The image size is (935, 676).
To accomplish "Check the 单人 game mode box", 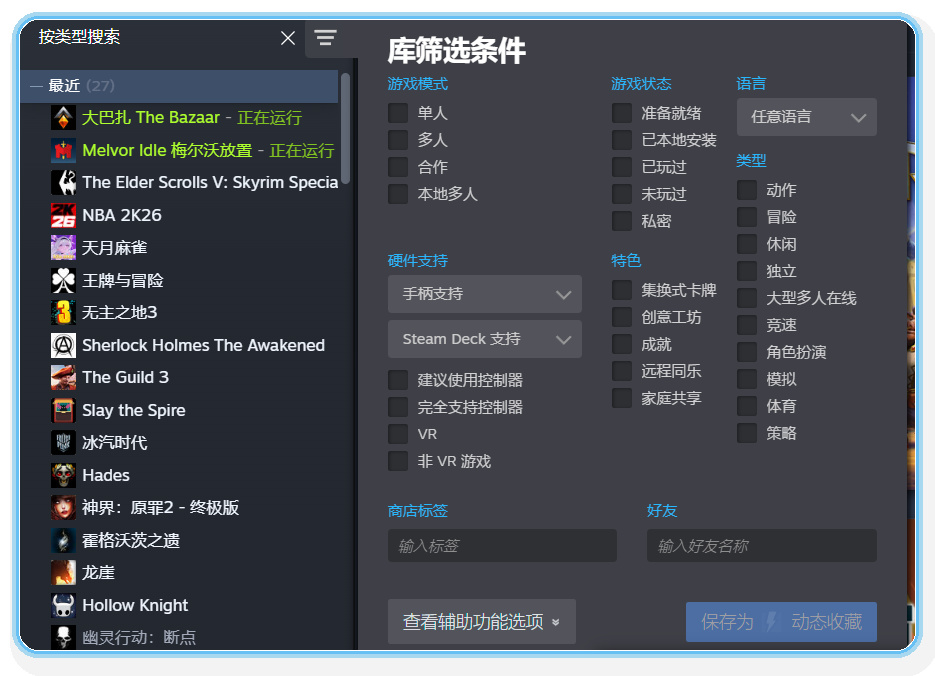I will (x=398, y=113).
